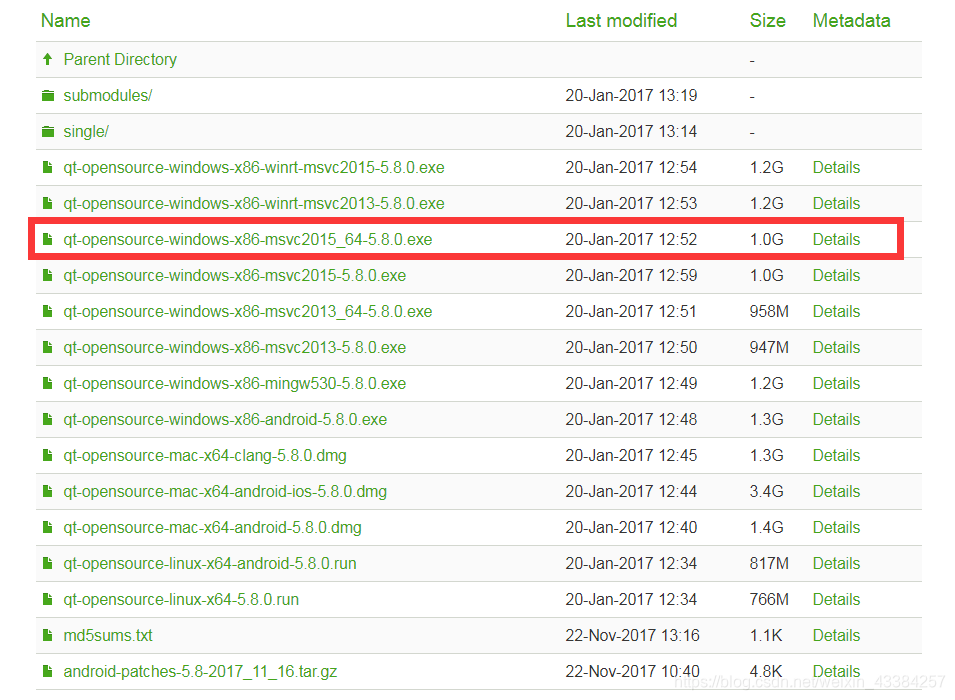Open Details for x86-msvc2015-5.8.0.exe

(x=836, y=275)
